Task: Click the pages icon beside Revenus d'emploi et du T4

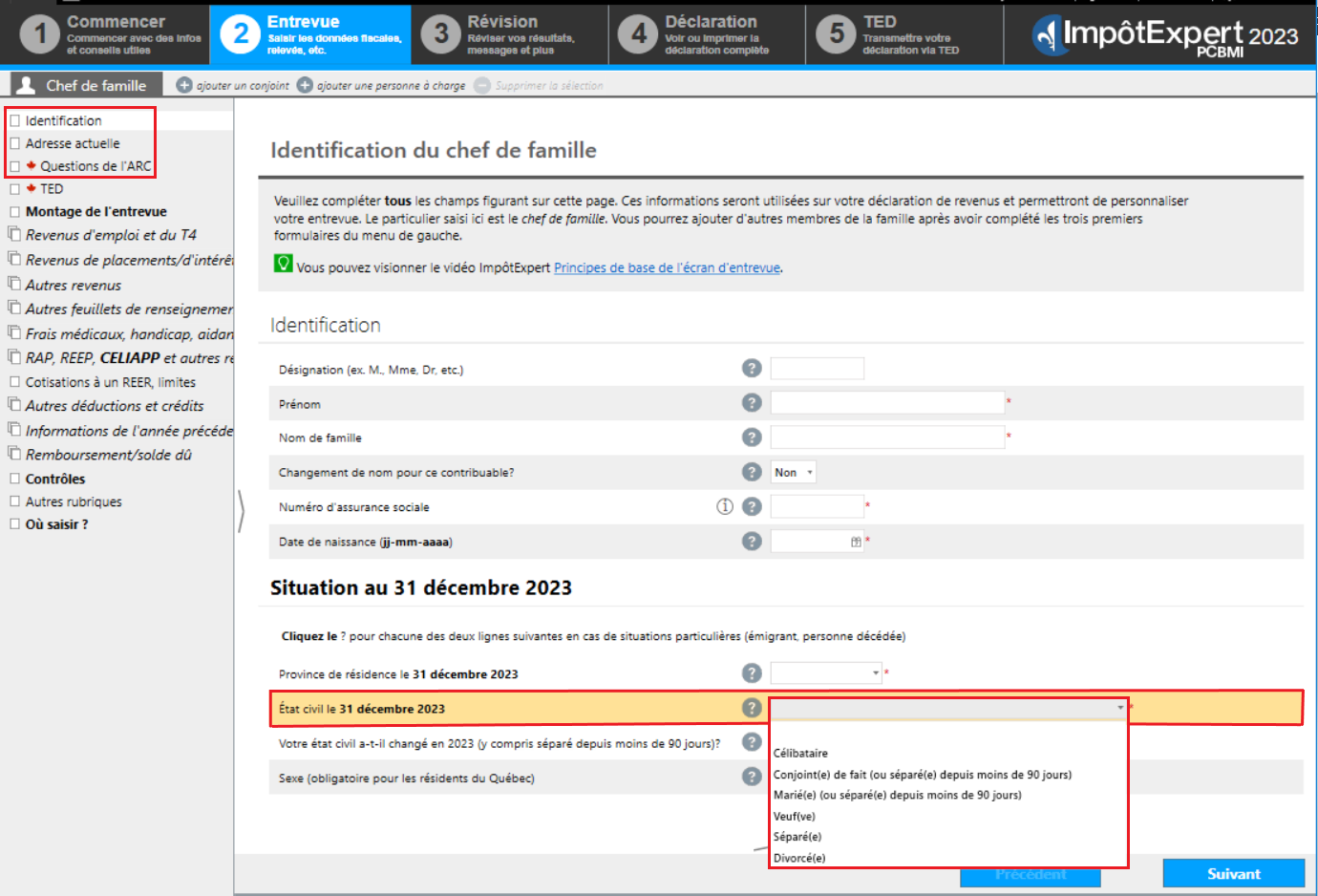Action: pyautogui.click(x=14, y=234)
